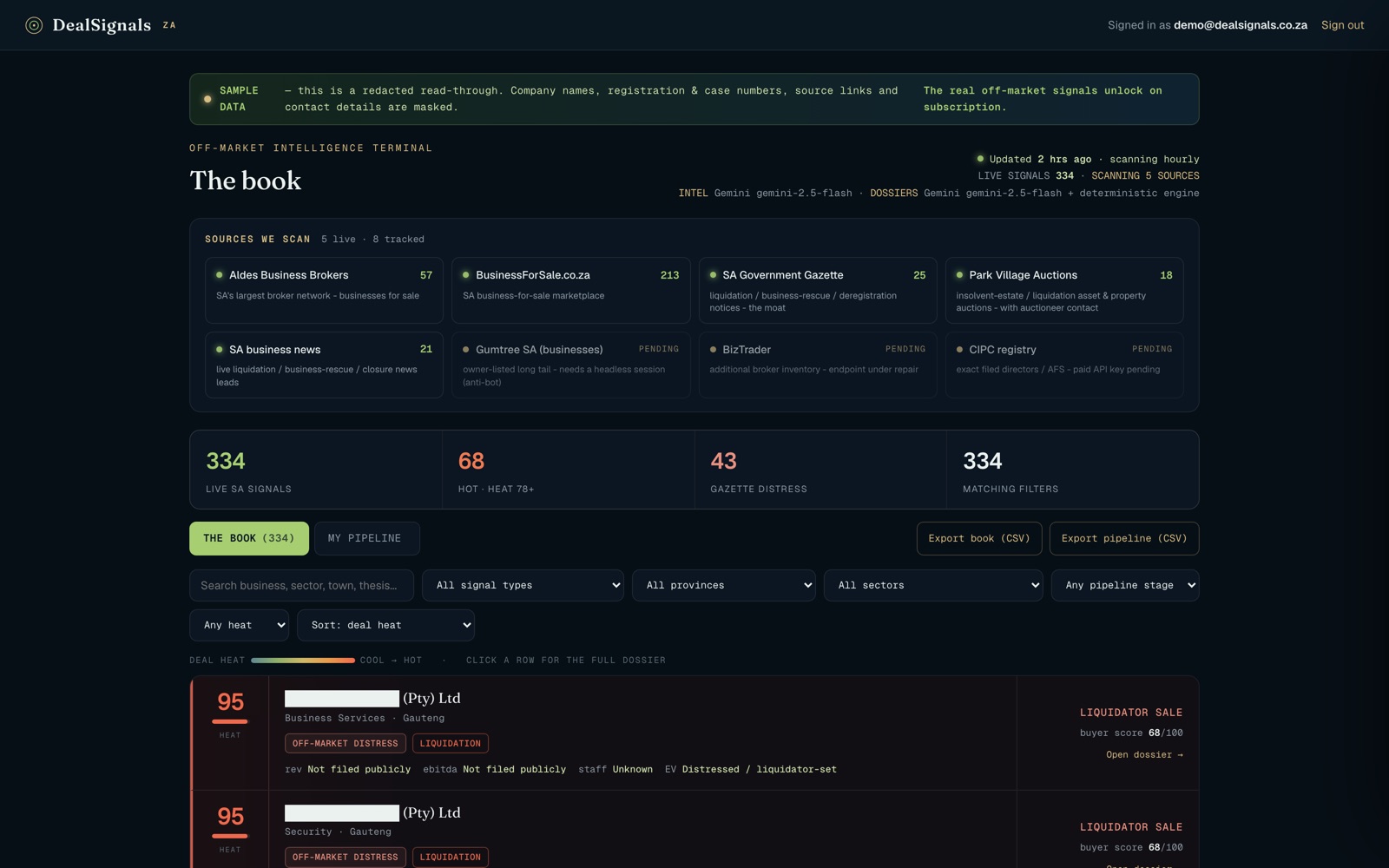
Task: Click the deal heat cool-to-hot gradient bar
Action: pos(303,661)
